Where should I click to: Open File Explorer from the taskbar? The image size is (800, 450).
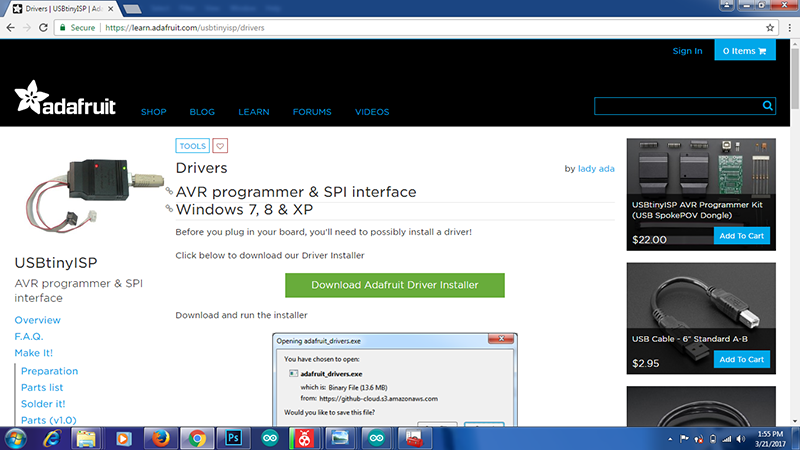86,439
